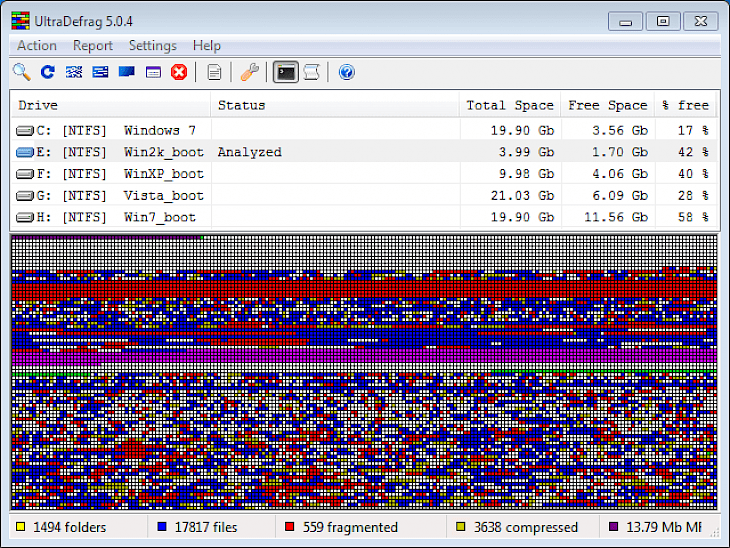Click the olive compressed legend swatch
730x548 pixels.
tap(460, 527)
